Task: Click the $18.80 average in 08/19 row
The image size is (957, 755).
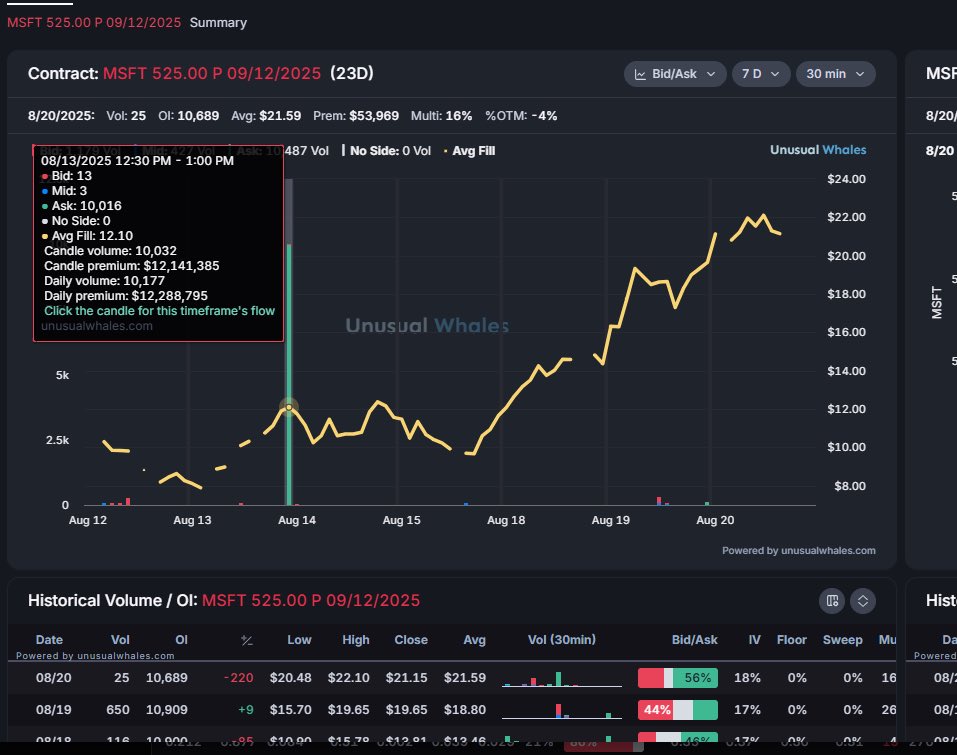Action: [x=464, y=710]
